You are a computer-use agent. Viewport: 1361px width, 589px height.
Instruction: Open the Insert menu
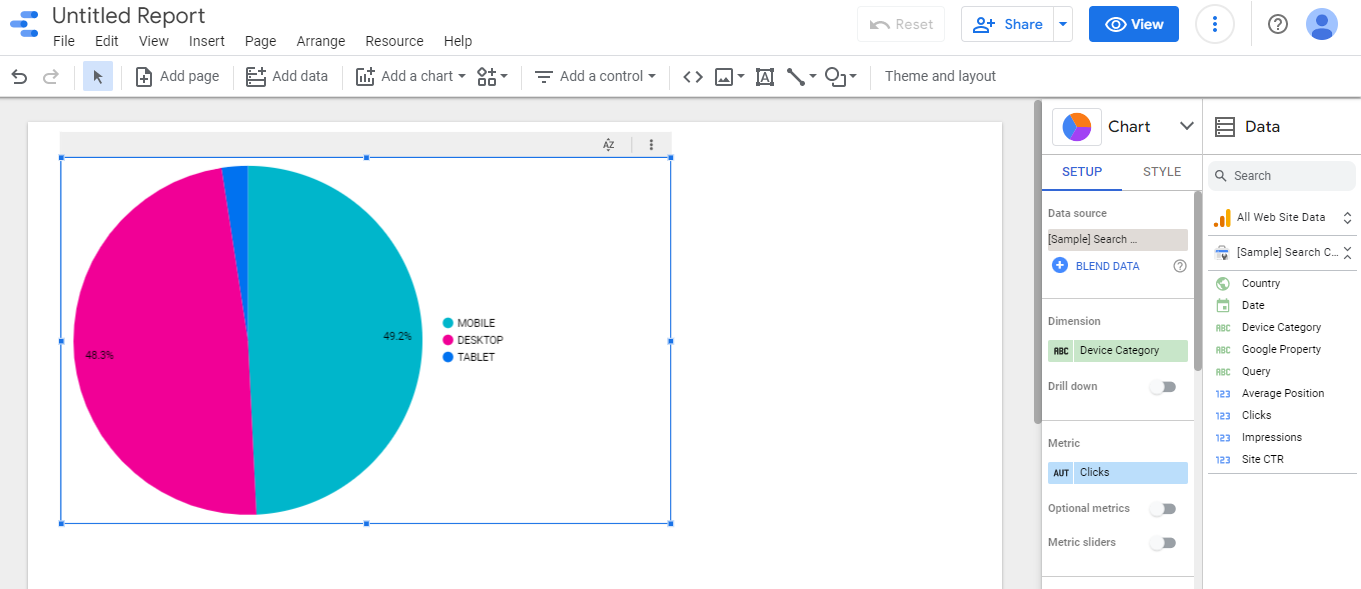click(207, 41)
